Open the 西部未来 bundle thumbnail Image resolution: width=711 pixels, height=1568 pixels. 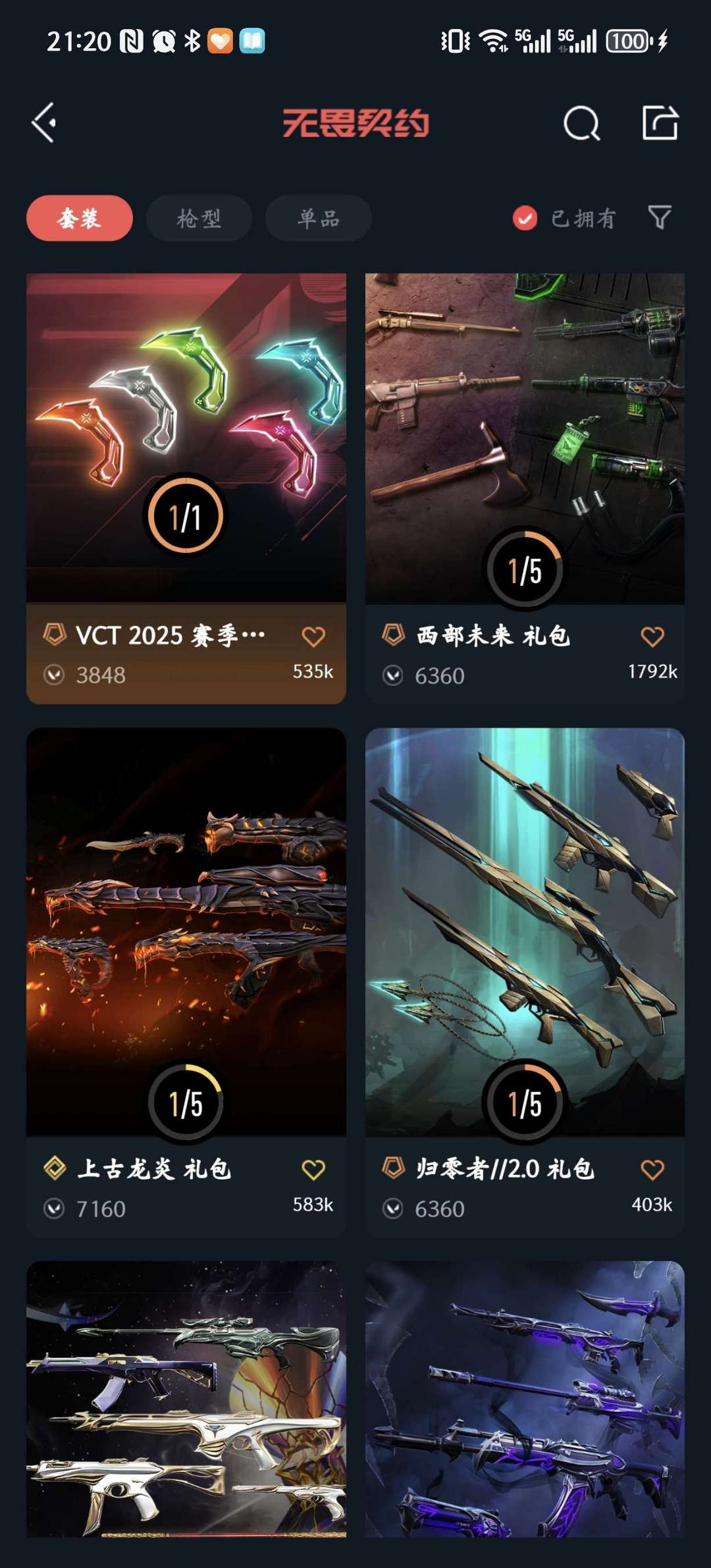tap(525, 438)
